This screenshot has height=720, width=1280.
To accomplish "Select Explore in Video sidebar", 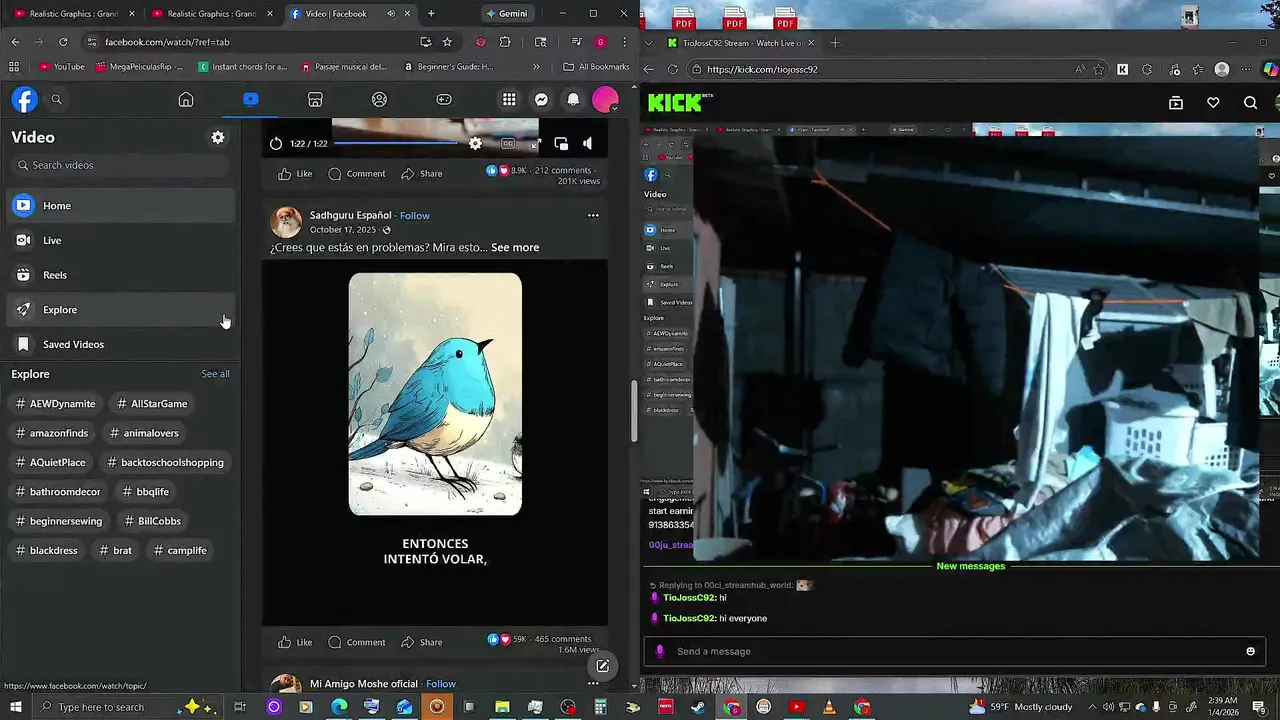I will click(121, 310).
